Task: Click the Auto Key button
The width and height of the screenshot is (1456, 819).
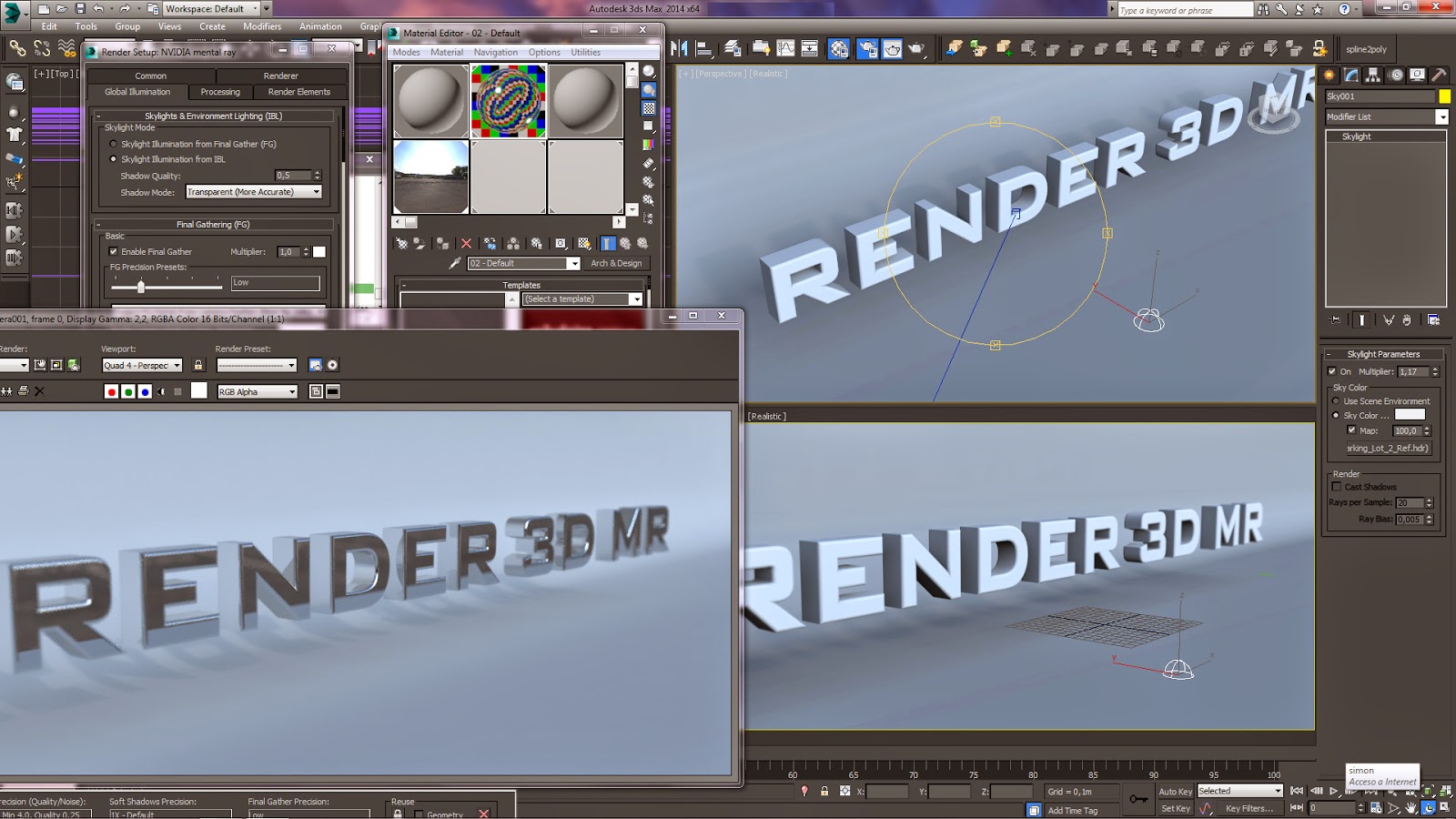Action: tap(1175, 792)
